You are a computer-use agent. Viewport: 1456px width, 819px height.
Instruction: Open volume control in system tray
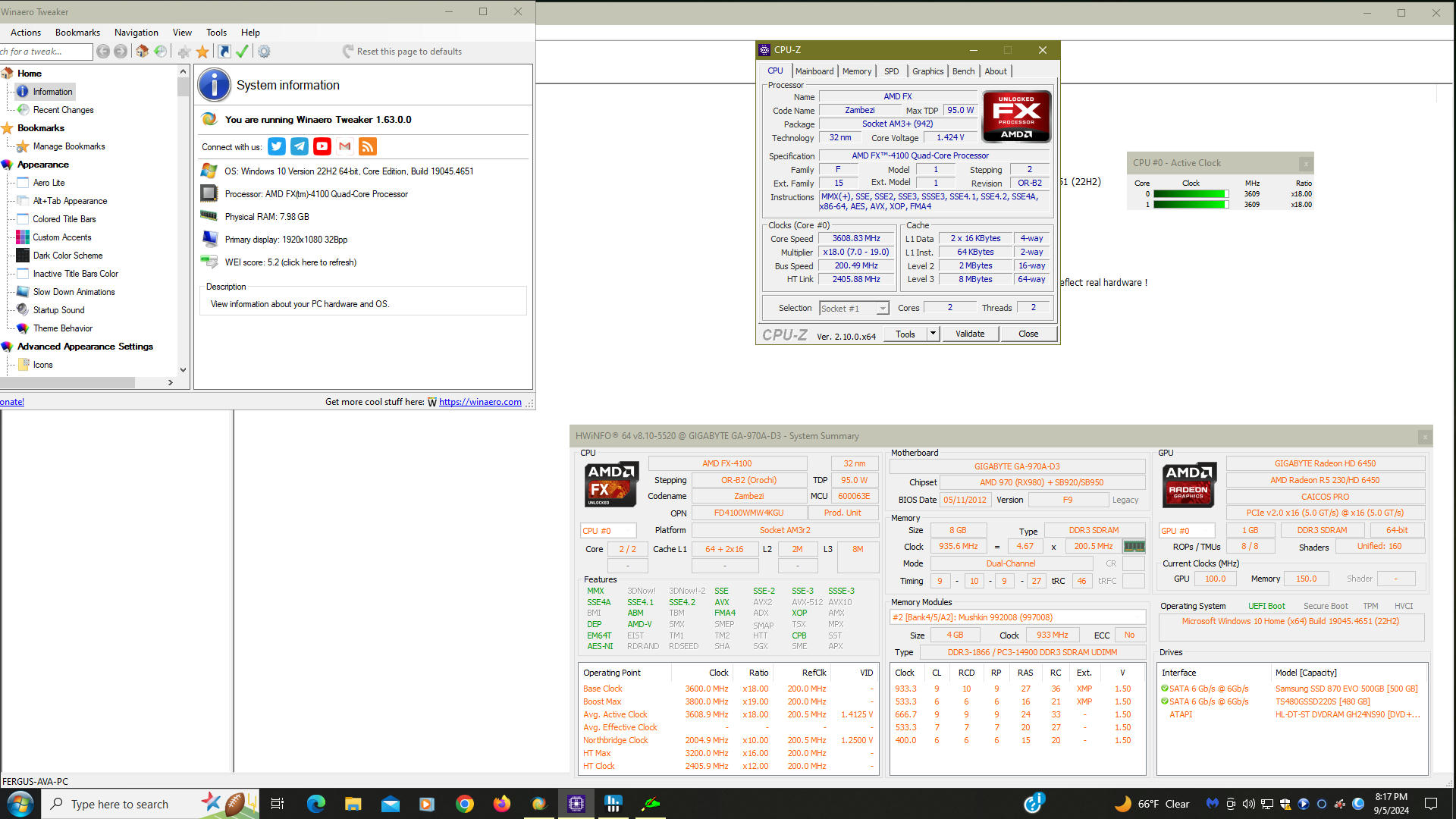(x=1248, y=804)
